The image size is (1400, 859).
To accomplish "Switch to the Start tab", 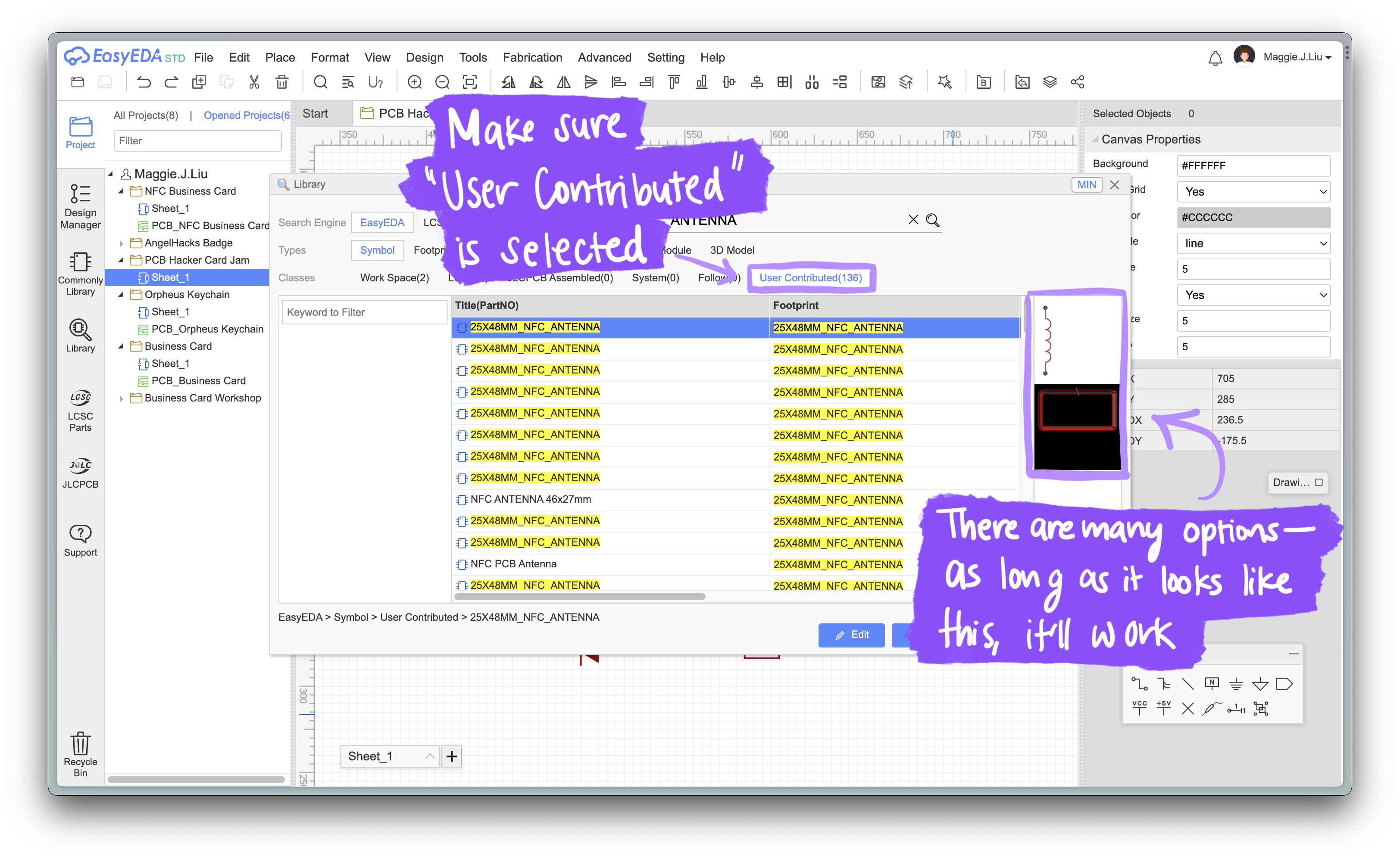I will (x=315, y=114).
